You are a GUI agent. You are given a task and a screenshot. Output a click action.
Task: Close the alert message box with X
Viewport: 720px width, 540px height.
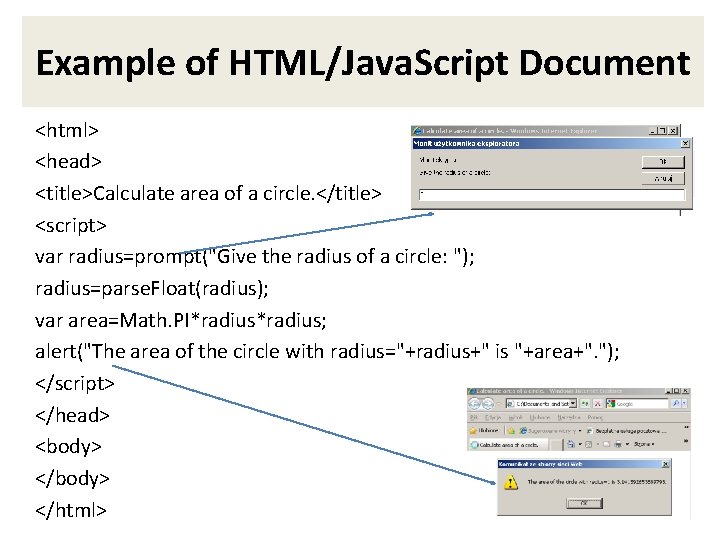pyautogui.click(x=665, y=464)
